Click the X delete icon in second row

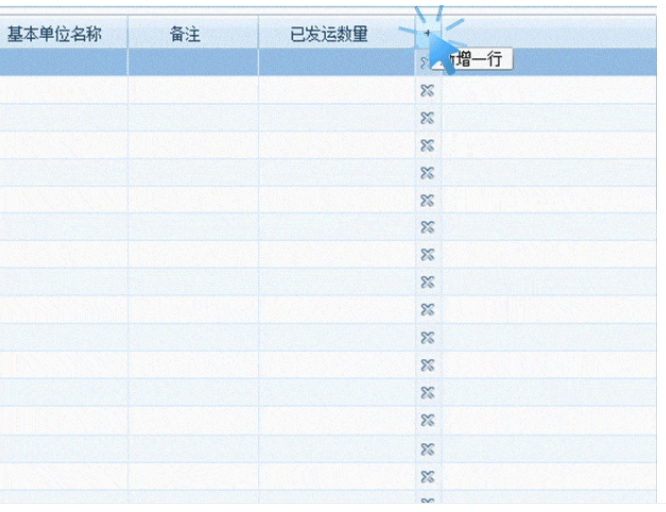[x=427, y=91]
